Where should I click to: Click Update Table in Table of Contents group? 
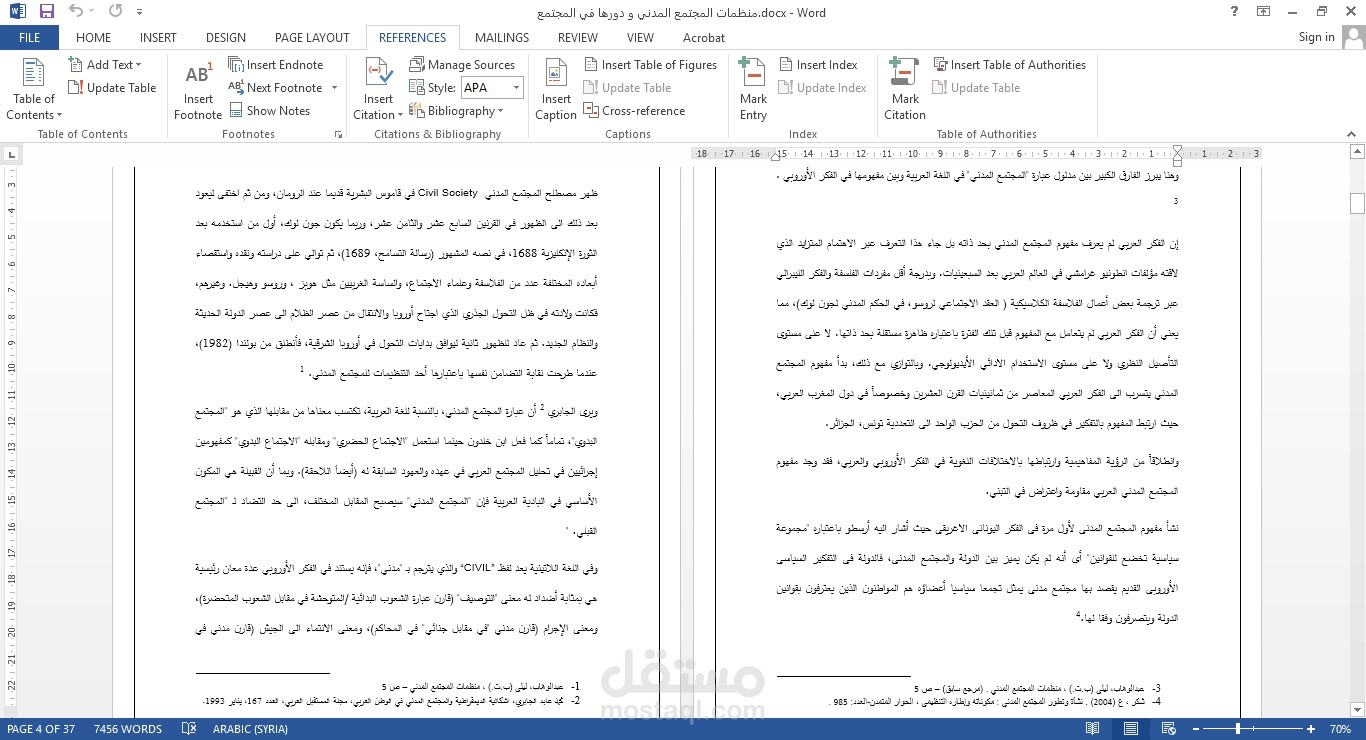tap(112, 87)
